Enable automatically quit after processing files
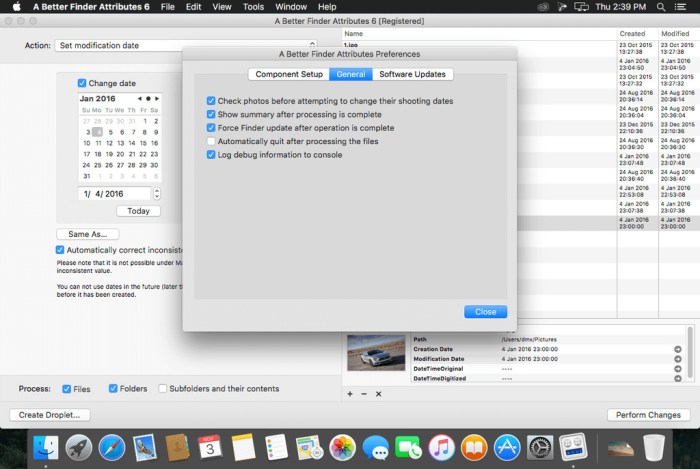Screen dimensions: 700x469 (211, 142)
